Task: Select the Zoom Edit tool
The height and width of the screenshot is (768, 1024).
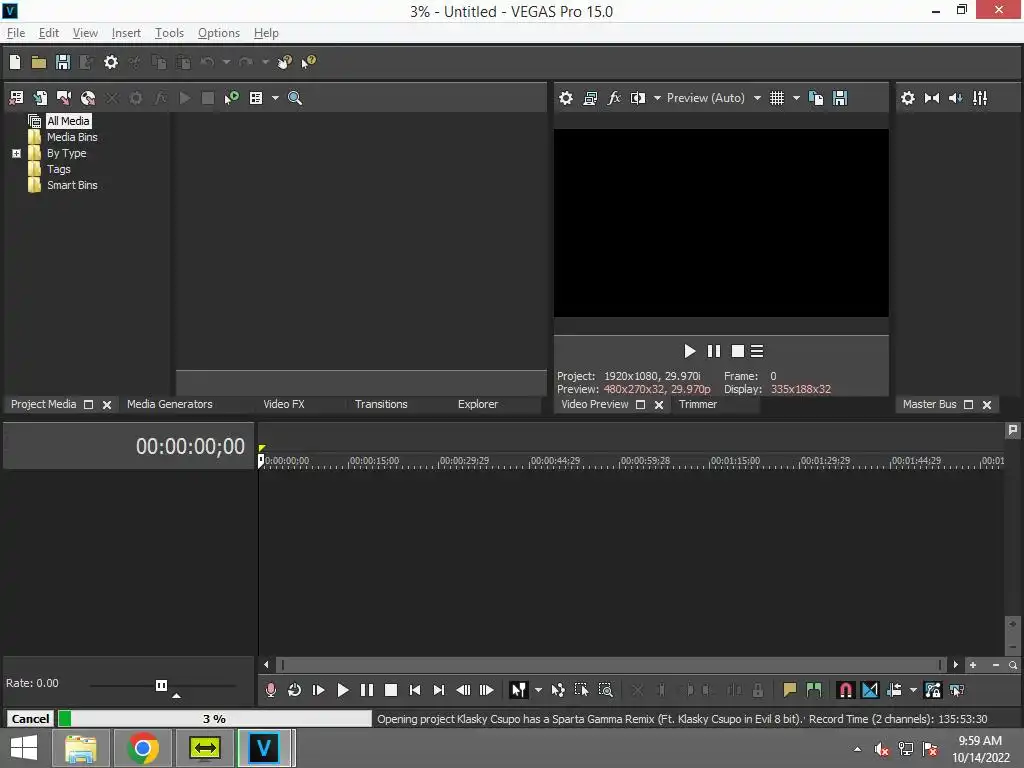Action: (605, 690)
